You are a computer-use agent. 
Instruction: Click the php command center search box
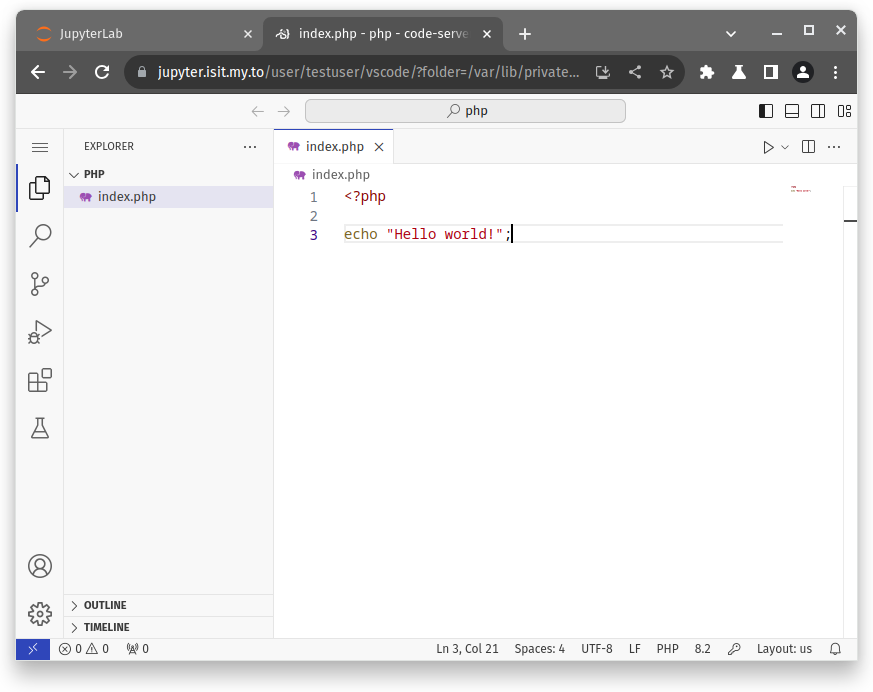point(465,111)
